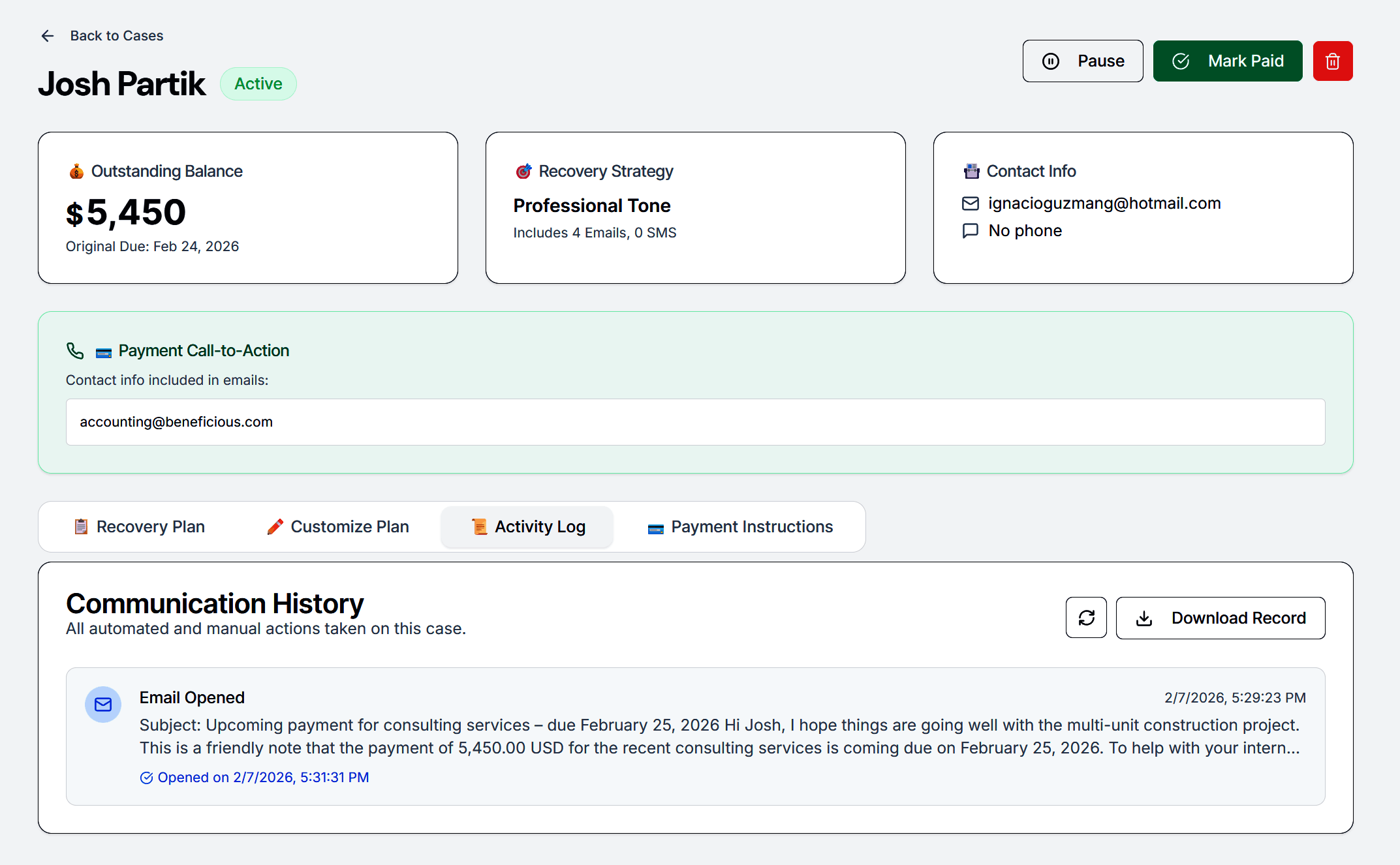
Task: Click Download Record button
Action: pos(1220,618)
